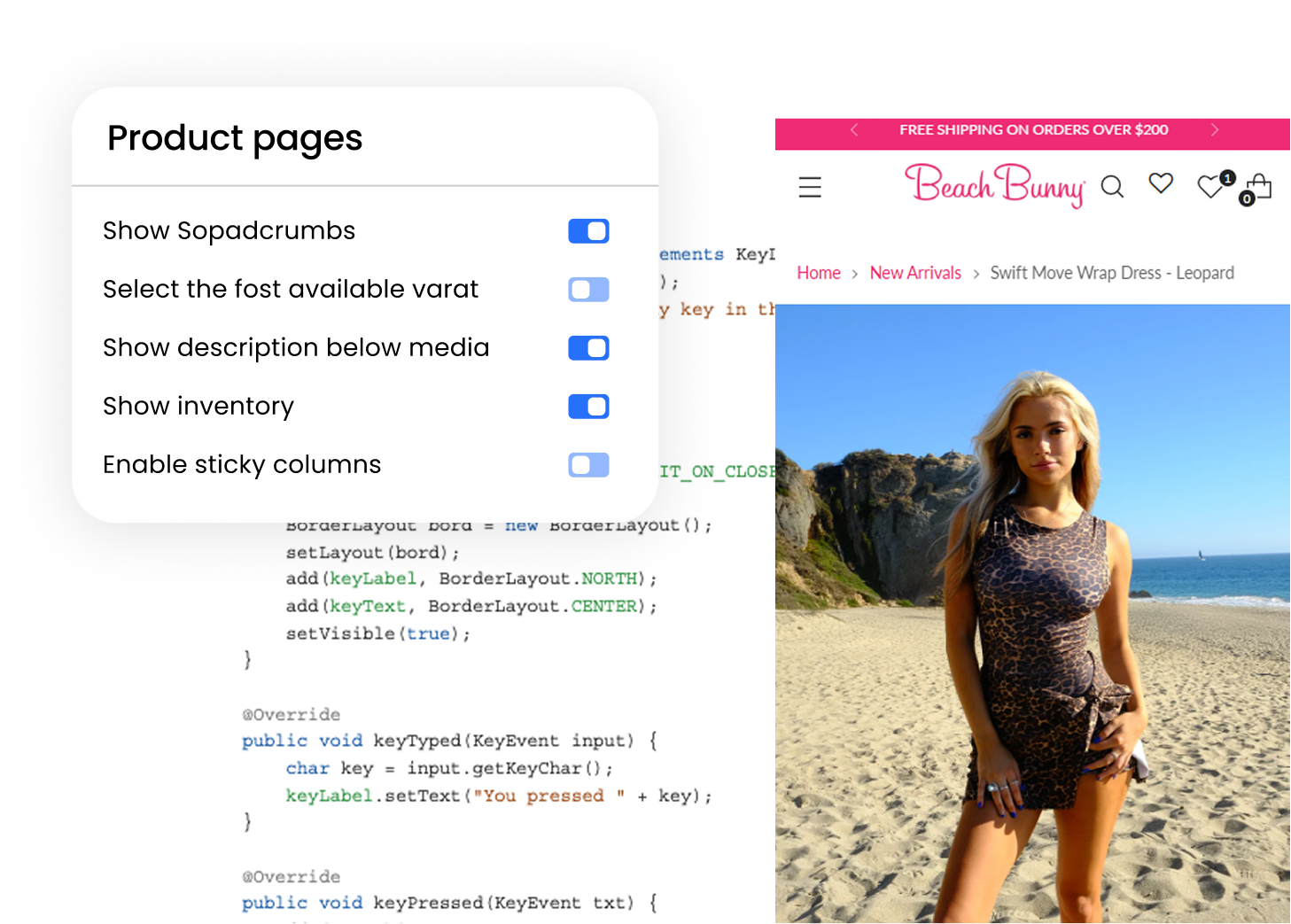Click the magnifying glass search icon
This screenshot has width=1291, height=924.
pyautogui.click(x=1112, y=187)
